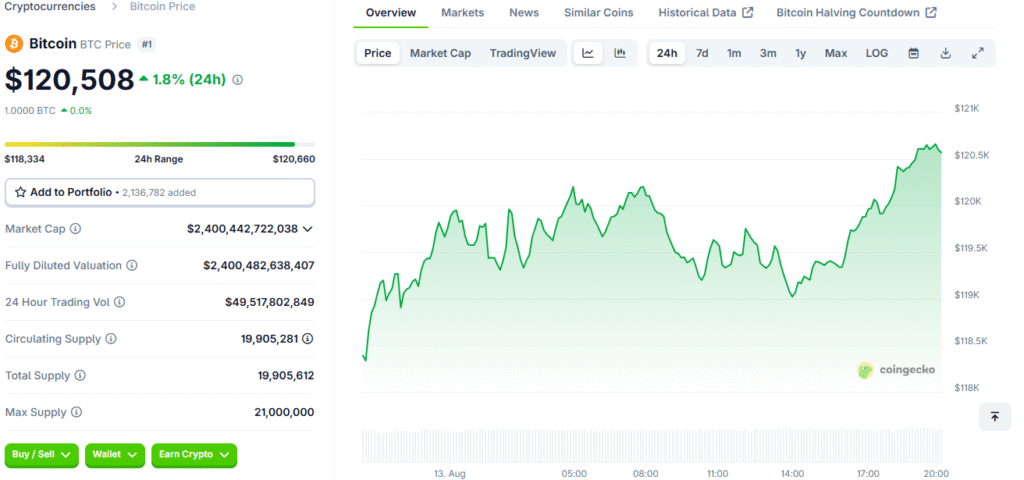Click Add to Portfolio button
Image resolution: width=1024 pixels, height=480 pixels.
(160, 193)
